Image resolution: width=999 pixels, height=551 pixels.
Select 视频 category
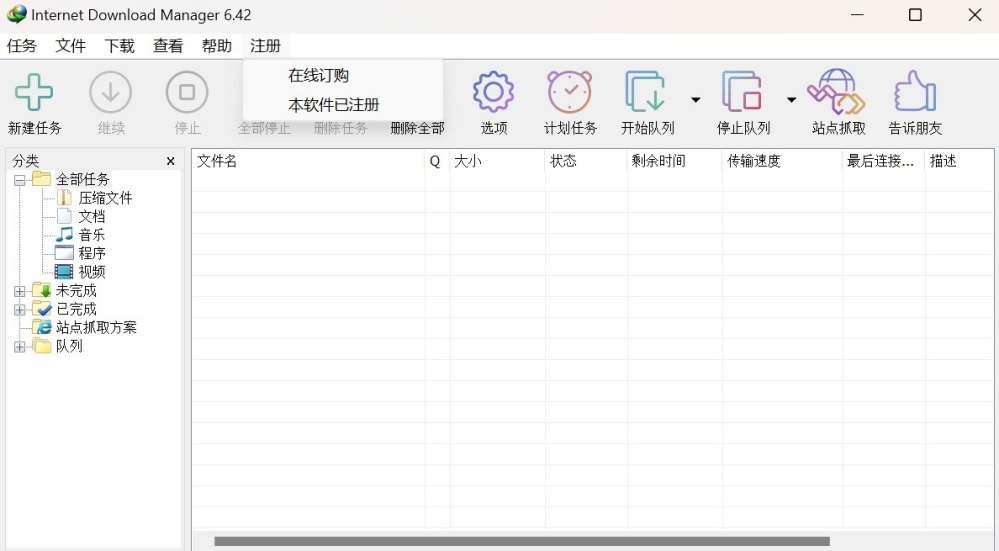(x=92, y=272)
